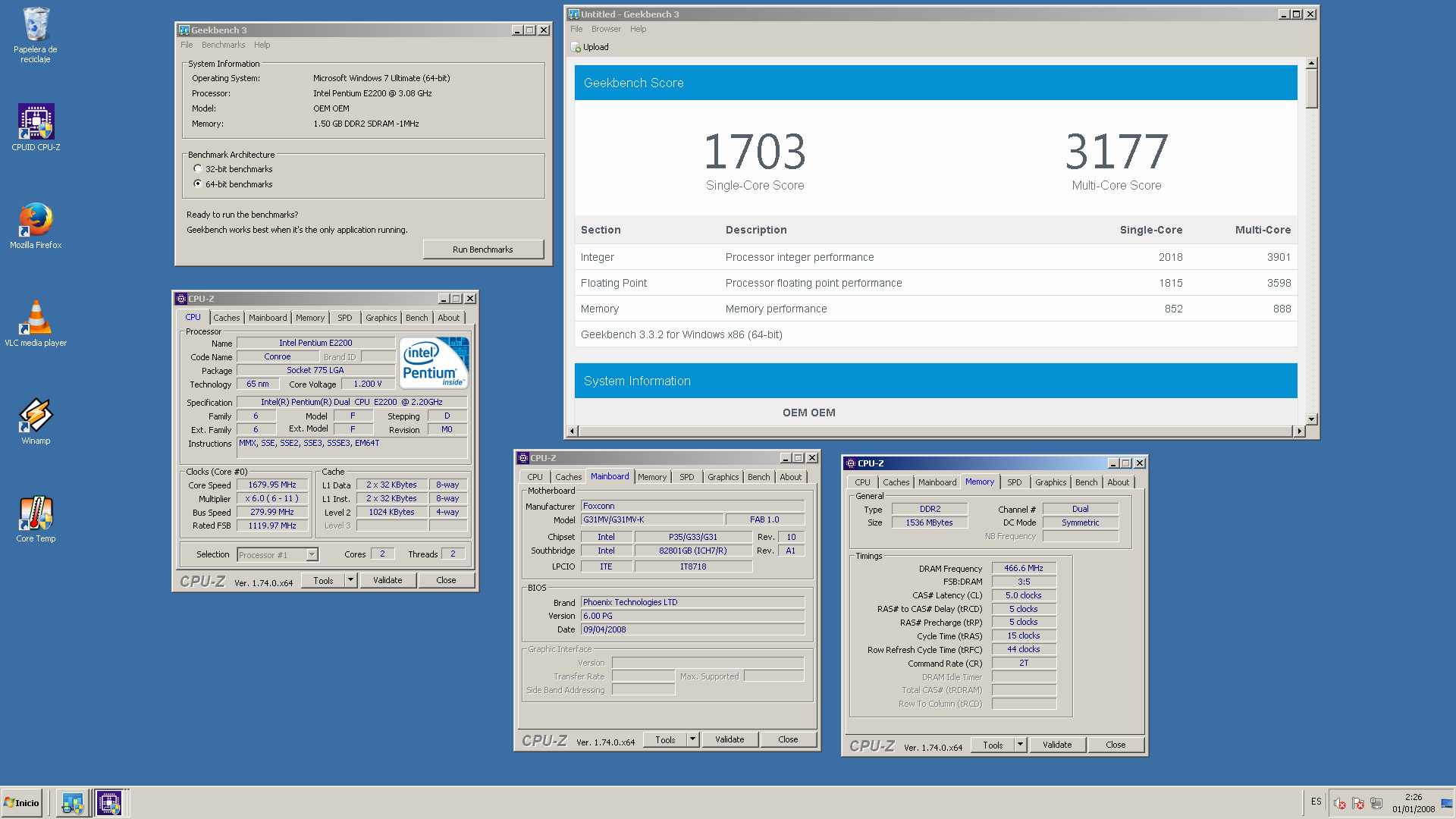The height and width of the screenshot is (819, 1456).
Task: Expand Tools dropdown arrow in CPU-Z Mainboard window
Action: (x=692, y=739)
